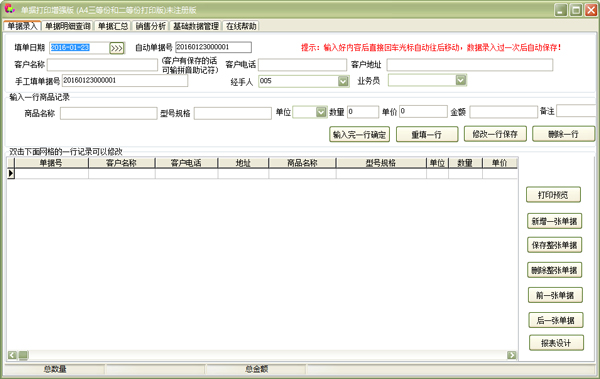600x379 pixels.
Task: Expand the 经手人 dropdown
Action: point(343,81)
